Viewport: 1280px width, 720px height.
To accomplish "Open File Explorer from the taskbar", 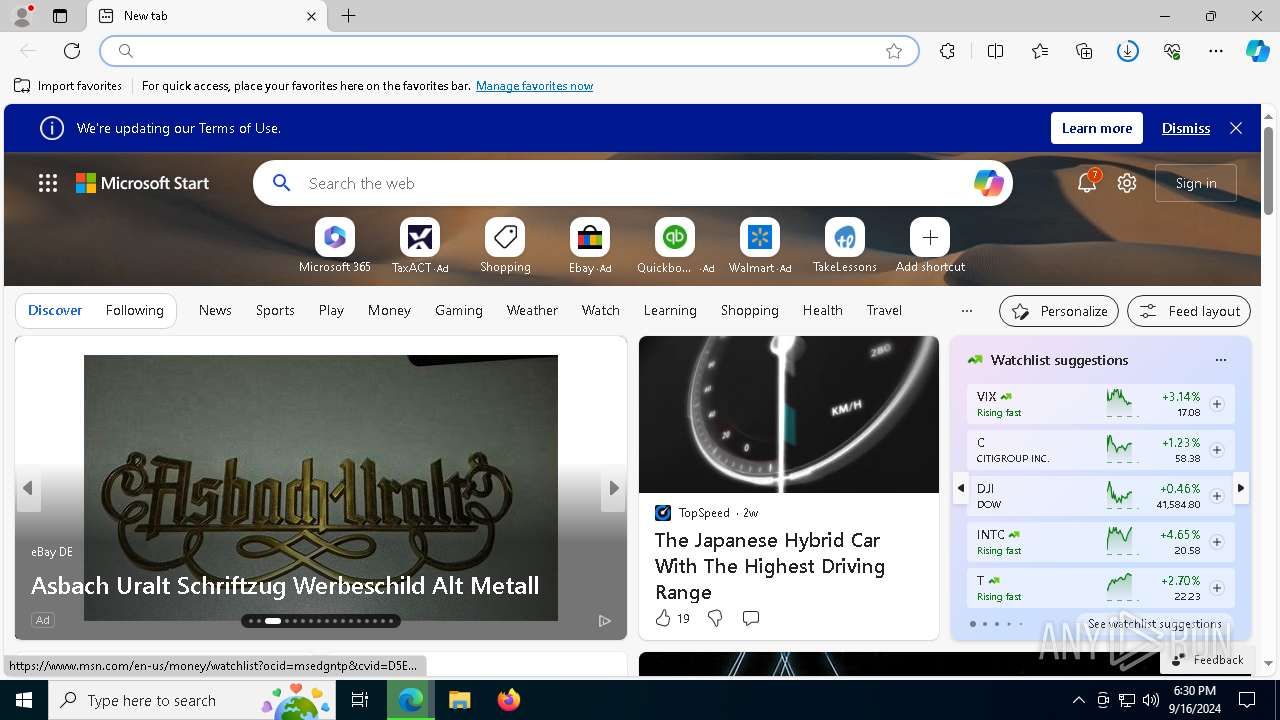I will pyautogui.click(x=459, y=700).
